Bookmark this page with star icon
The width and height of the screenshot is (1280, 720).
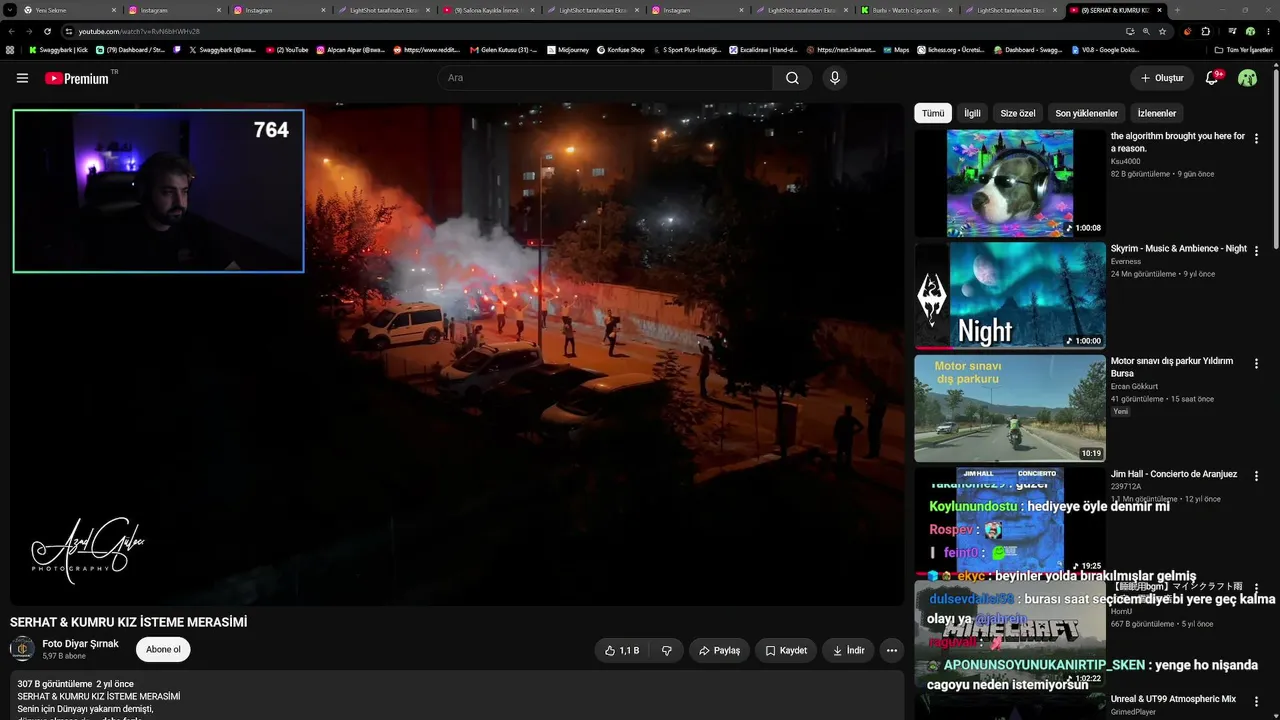click(1162, 31)
